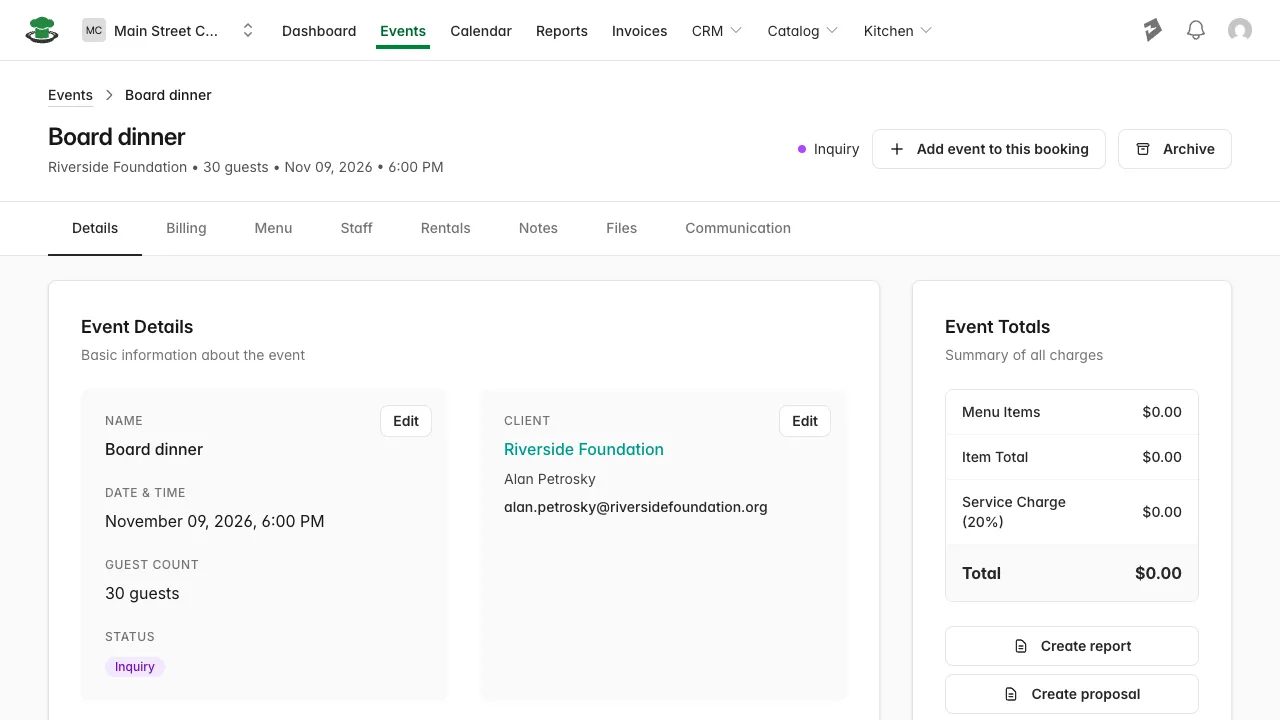The image size is (1280, 720).
Task: Click the Total $0.00 row
Action: [1072, 573]
